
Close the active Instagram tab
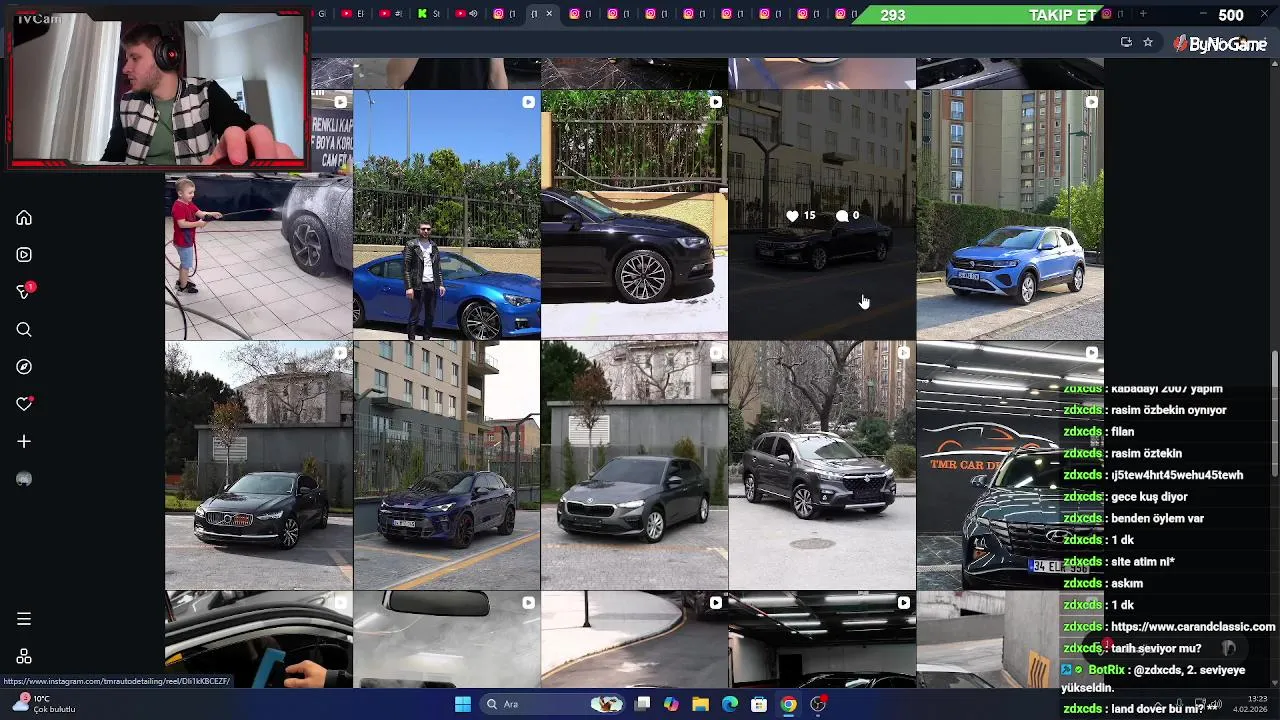(549, 14)
